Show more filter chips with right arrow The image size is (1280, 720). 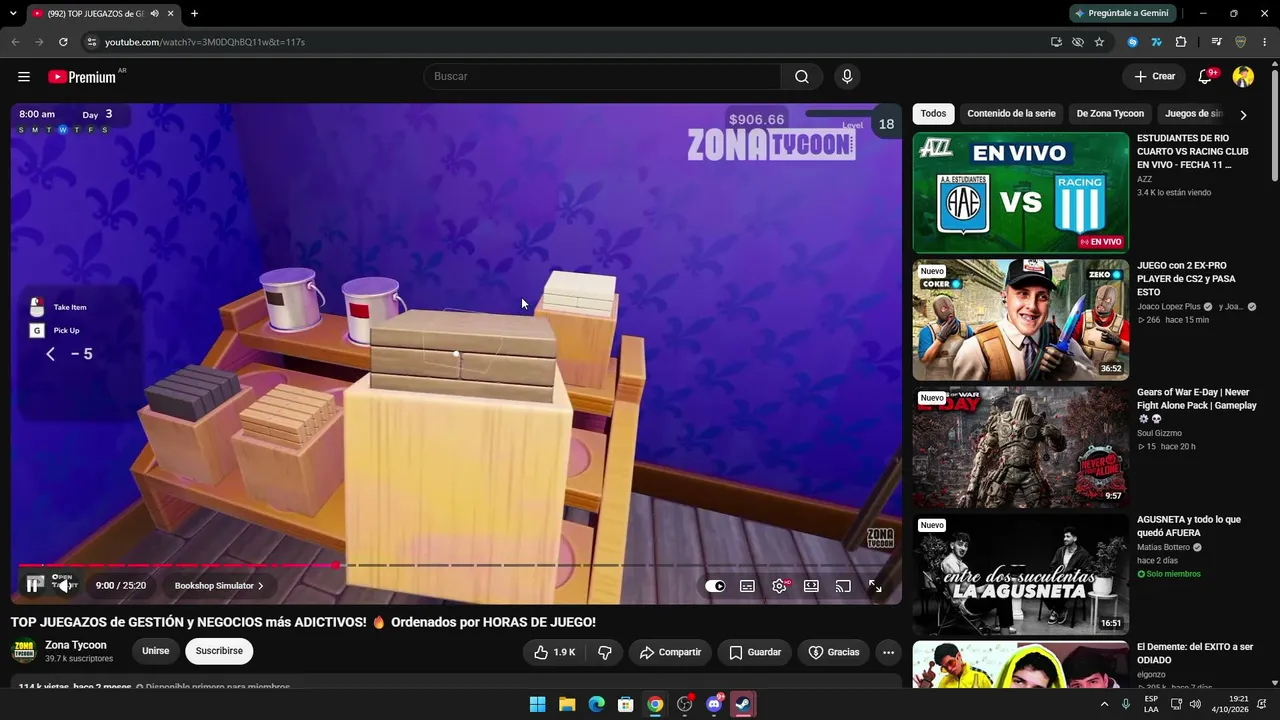pyautogui.click(x=1243, y=115)
